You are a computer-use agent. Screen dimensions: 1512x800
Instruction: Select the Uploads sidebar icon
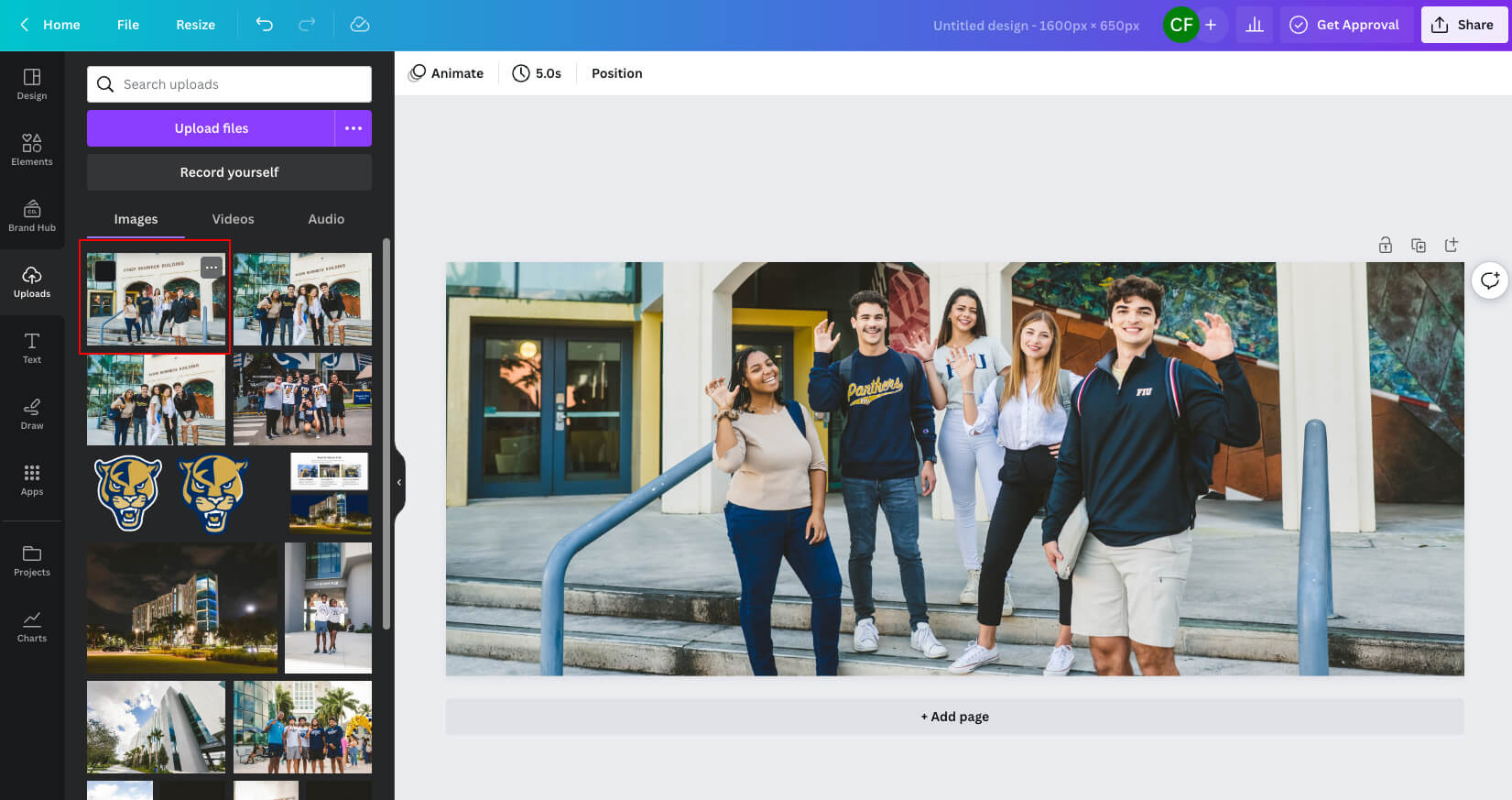(x=32, y=281)
